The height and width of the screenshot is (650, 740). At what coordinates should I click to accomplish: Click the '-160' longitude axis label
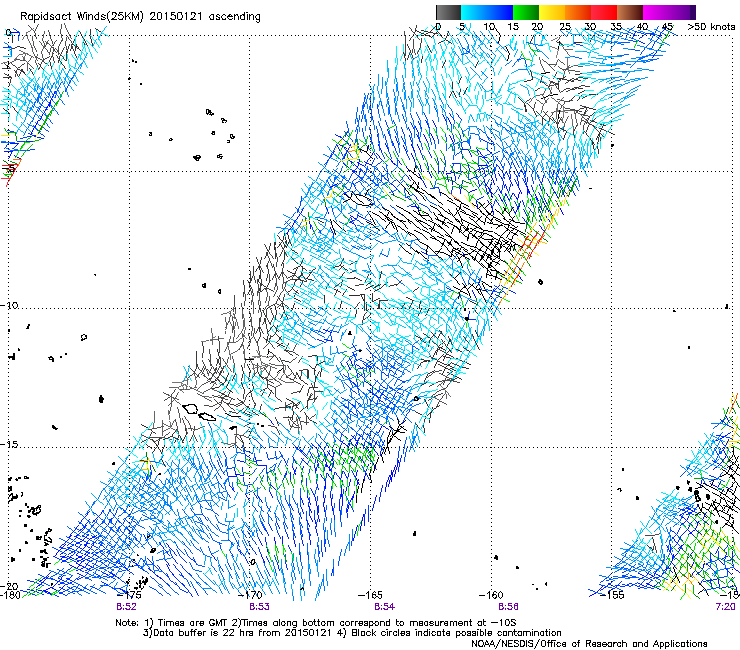(492, 595)
